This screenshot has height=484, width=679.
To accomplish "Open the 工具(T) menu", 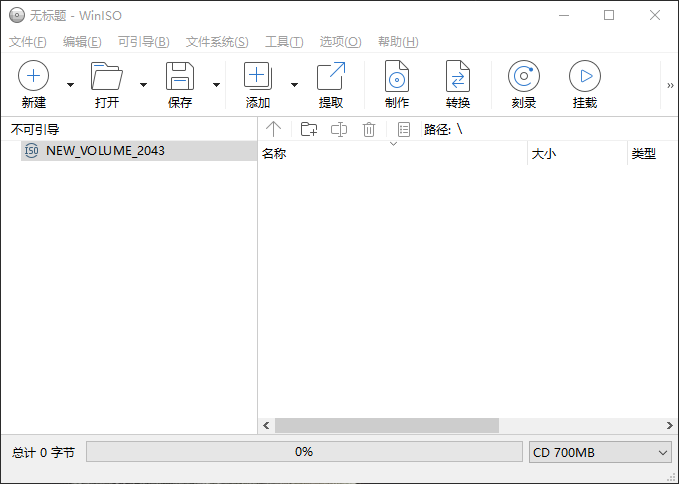I will (x=284, y=42).
